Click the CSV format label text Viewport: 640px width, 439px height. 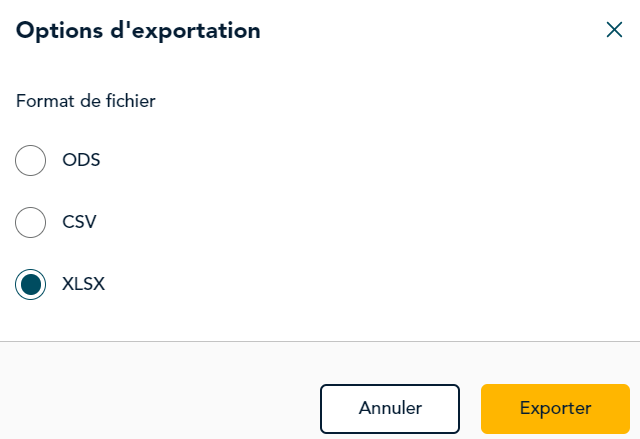[79, 222]
